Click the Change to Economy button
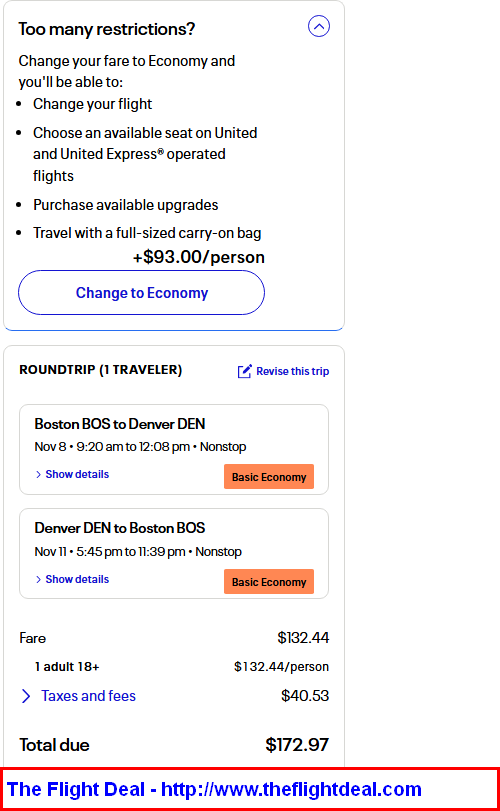This screenshot has width=500, height=811. 142,293
